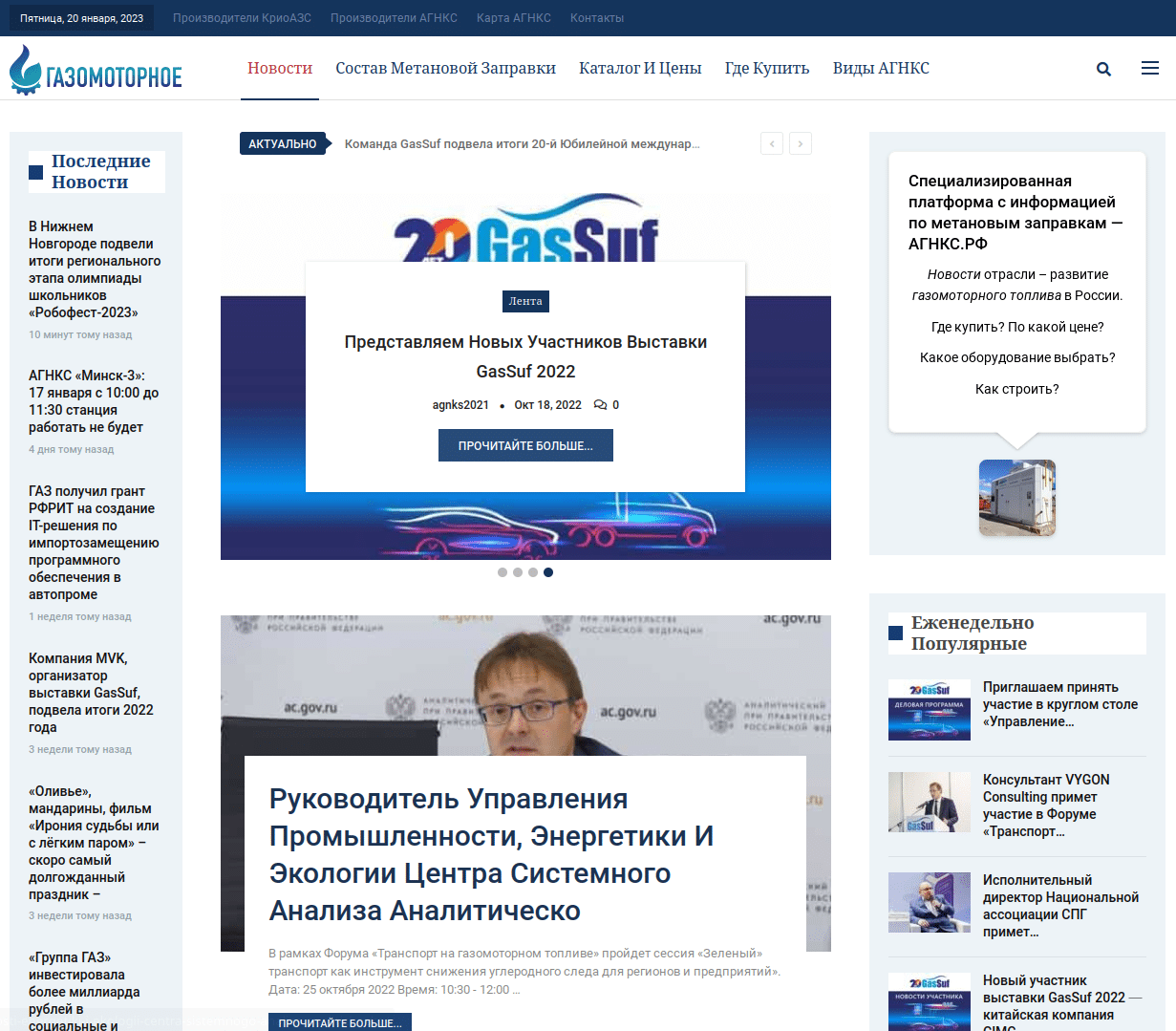Open popular post Приглашаем принять участие

[1060, 704]
